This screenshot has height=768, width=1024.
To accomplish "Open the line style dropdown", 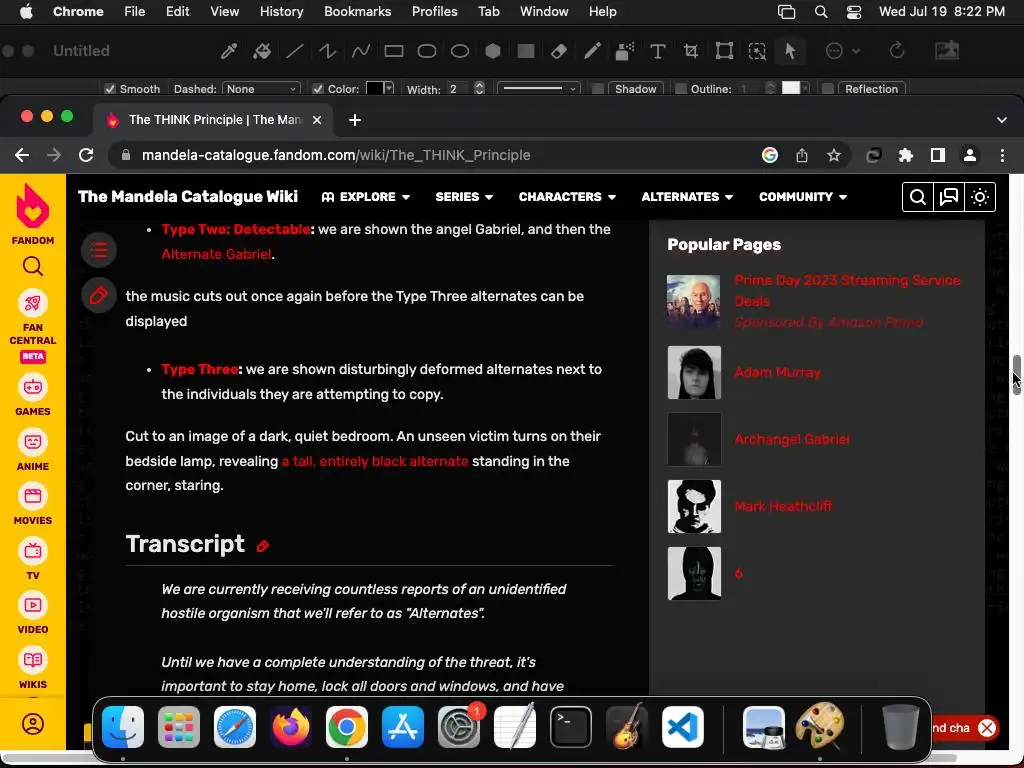I will coord(539,89).
